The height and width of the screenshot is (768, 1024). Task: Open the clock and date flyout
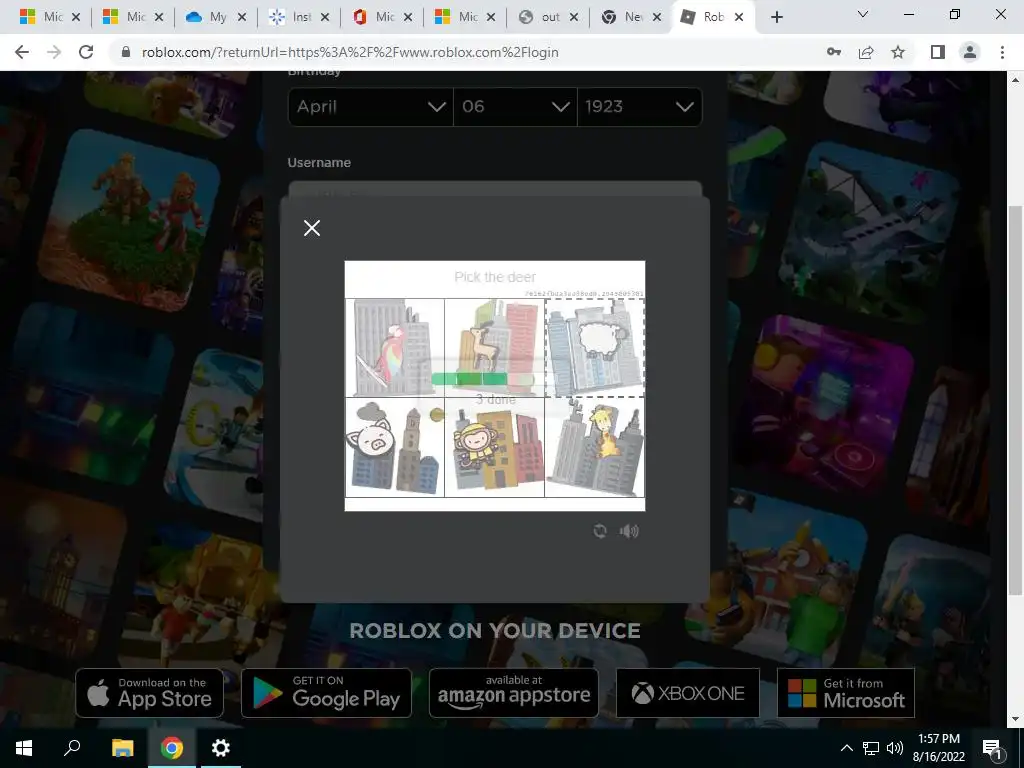click(x=938, y=748)
